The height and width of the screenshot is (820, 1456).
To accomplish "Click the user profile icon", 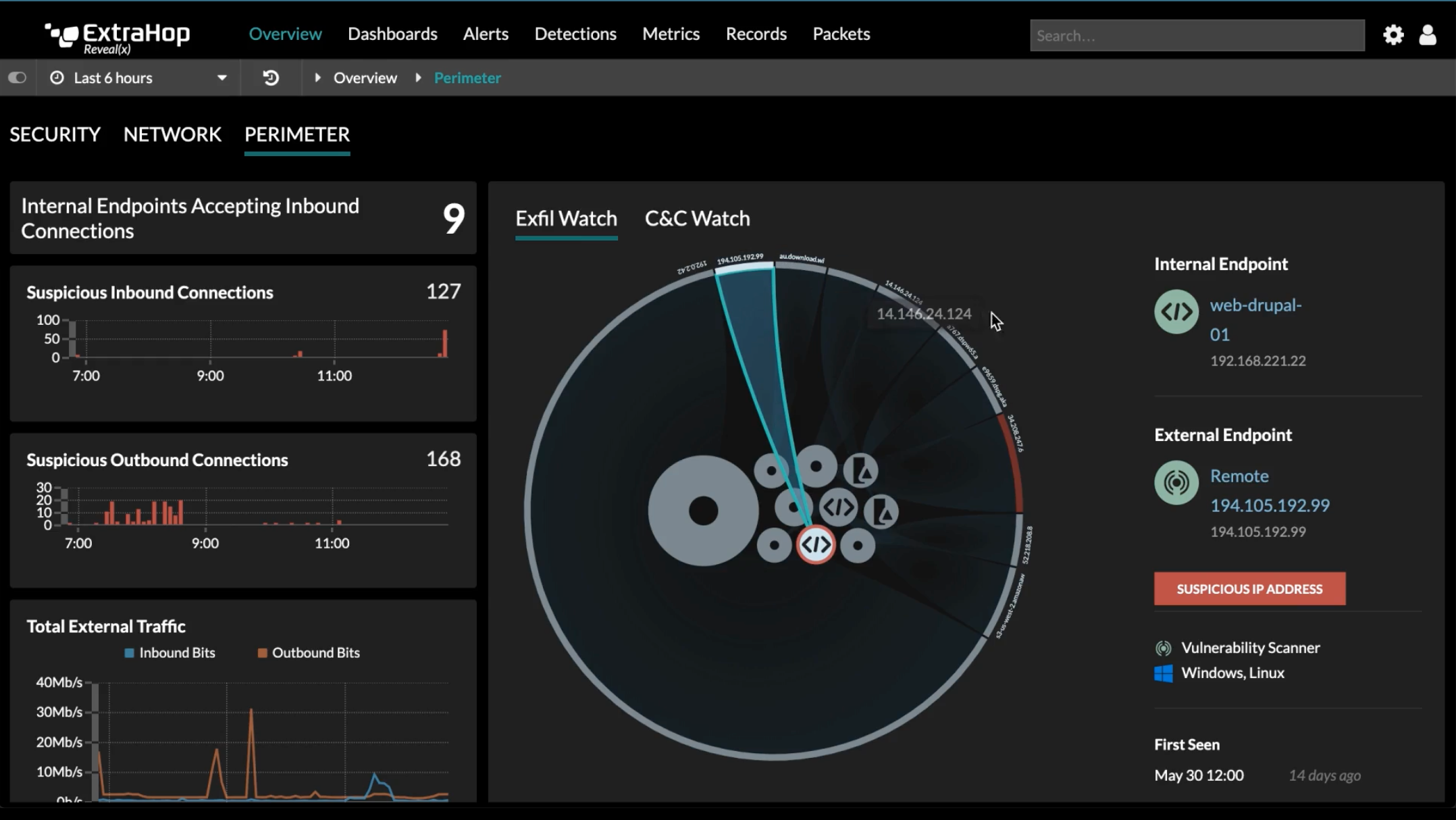I will pyautogui.click(x=1427, y=35).
